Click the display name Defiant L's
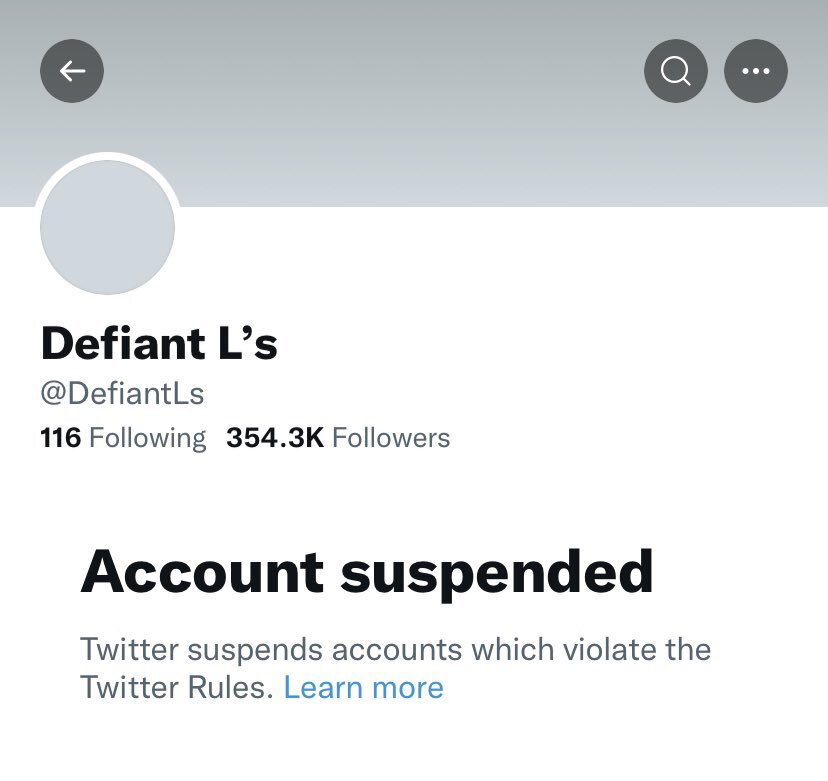This screenshot has width=828, height=781. tap(158, 344)
